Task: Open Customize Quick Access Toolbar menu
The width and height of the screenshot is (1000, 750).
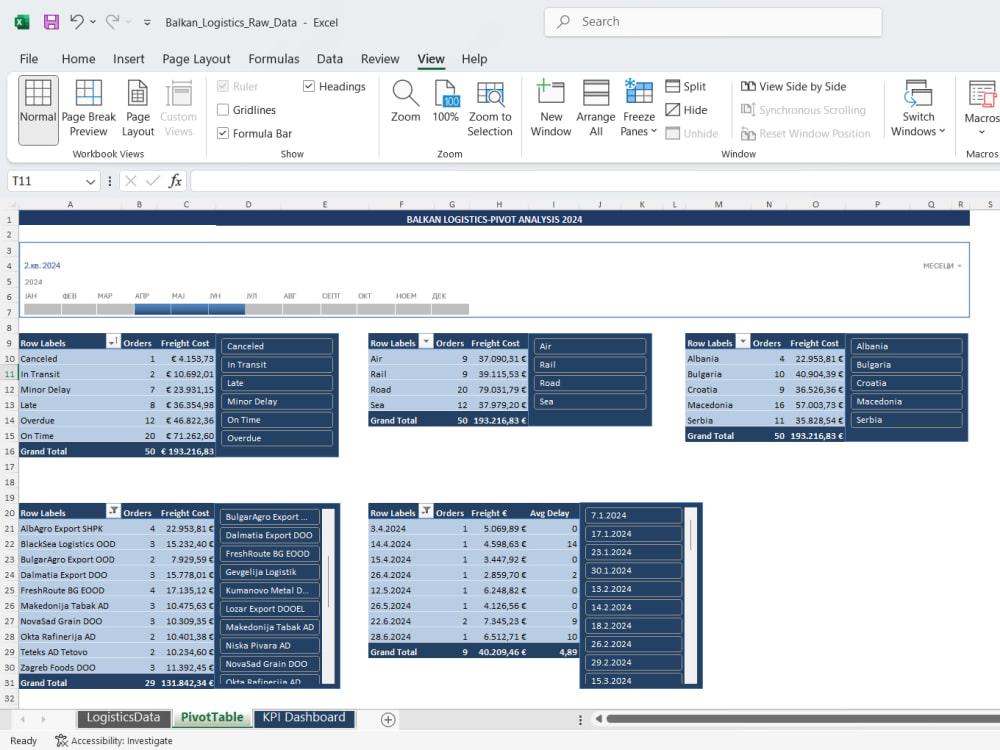Action: [x=147, y=22]
